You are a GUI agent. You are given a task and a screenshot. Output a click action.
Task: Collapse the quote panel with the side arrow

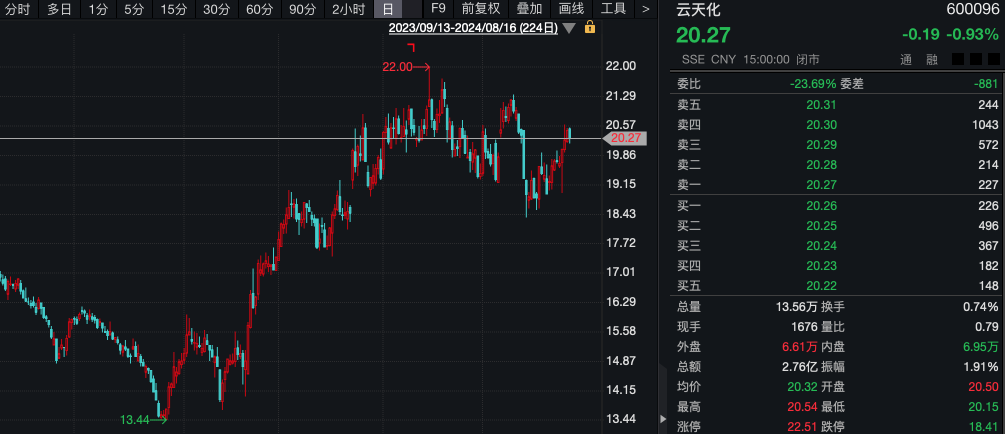click(x=663, y=419)
